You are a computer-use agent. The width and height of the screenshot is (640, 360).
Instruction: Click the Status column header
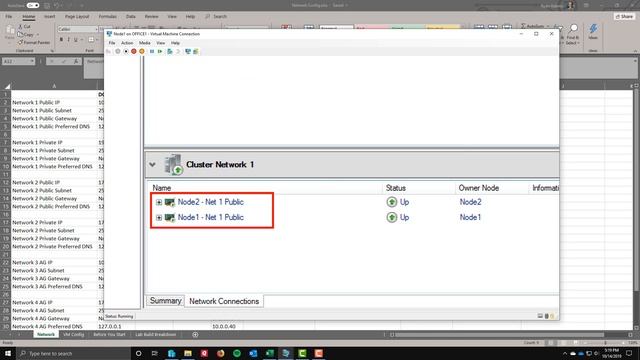click(x=396, y=188)
